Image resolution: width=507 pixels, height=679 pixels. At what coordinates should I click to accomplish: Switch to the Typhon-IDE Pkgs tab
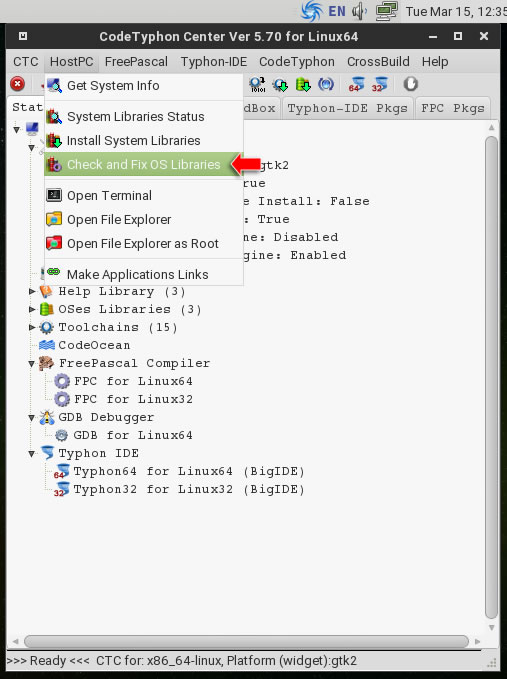(x=347, y=108)
